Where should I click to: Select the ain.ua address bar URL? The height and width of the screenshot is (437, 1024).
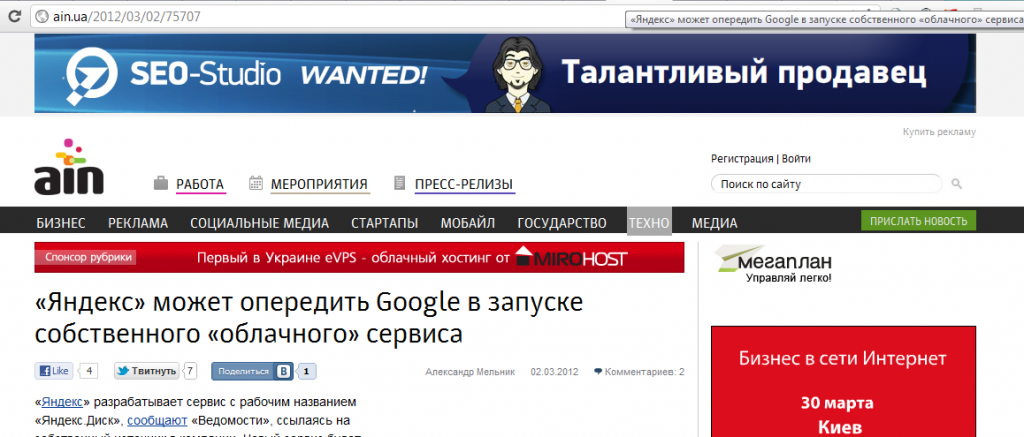coord(126,17)
